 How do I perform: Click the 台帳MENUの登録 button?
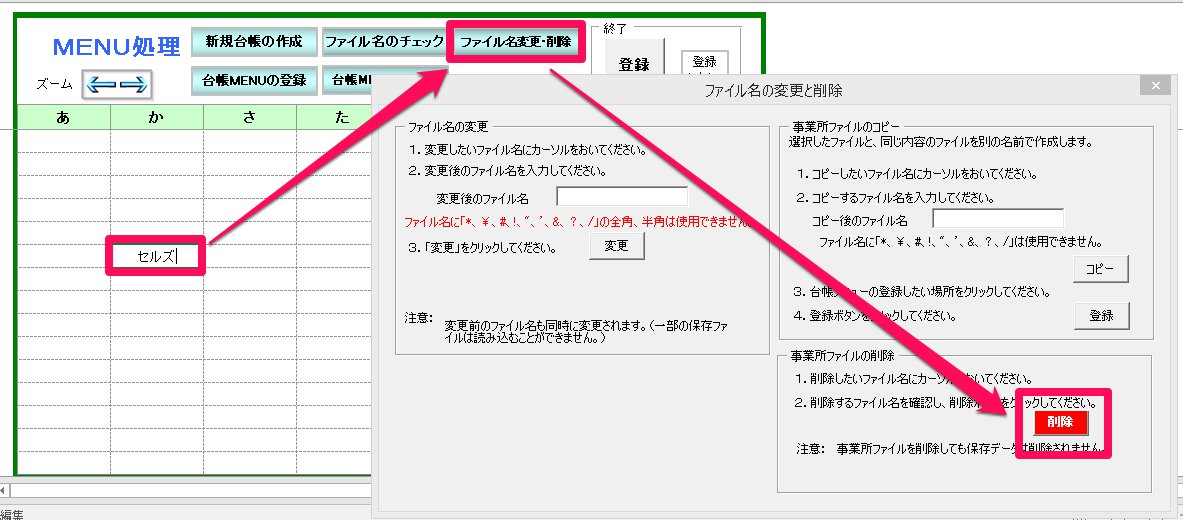coord(254,81)
